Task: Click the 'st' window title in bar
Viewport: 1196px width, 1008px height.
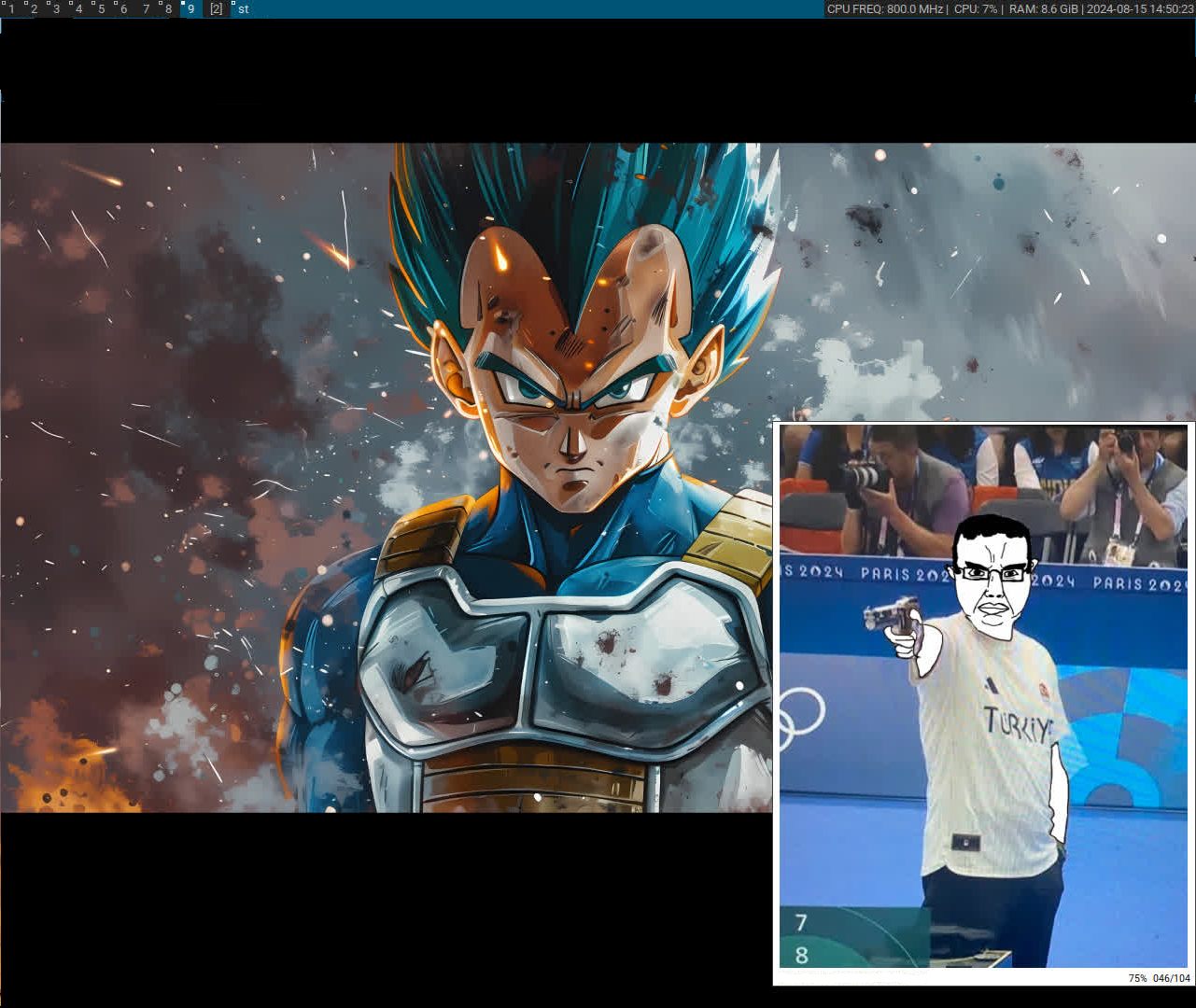Action: [244, 8]
